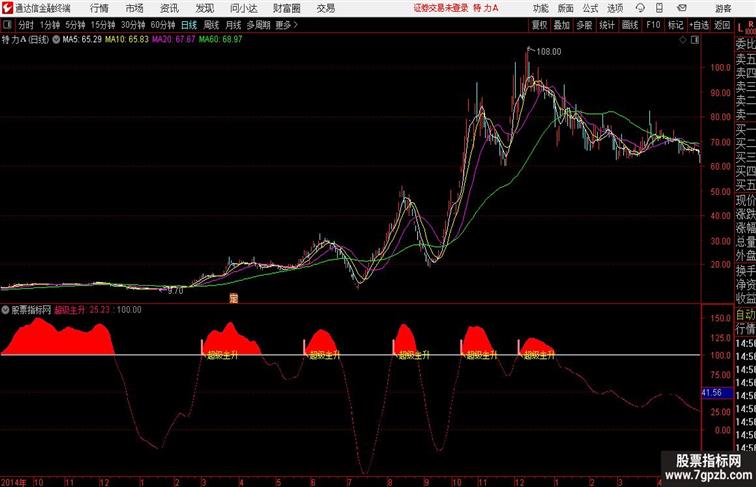Image resolution: width=756 pixels, height=487 pixels.
Task: Click the 证券交易未登录 login status link
Action: coord(441,8)
